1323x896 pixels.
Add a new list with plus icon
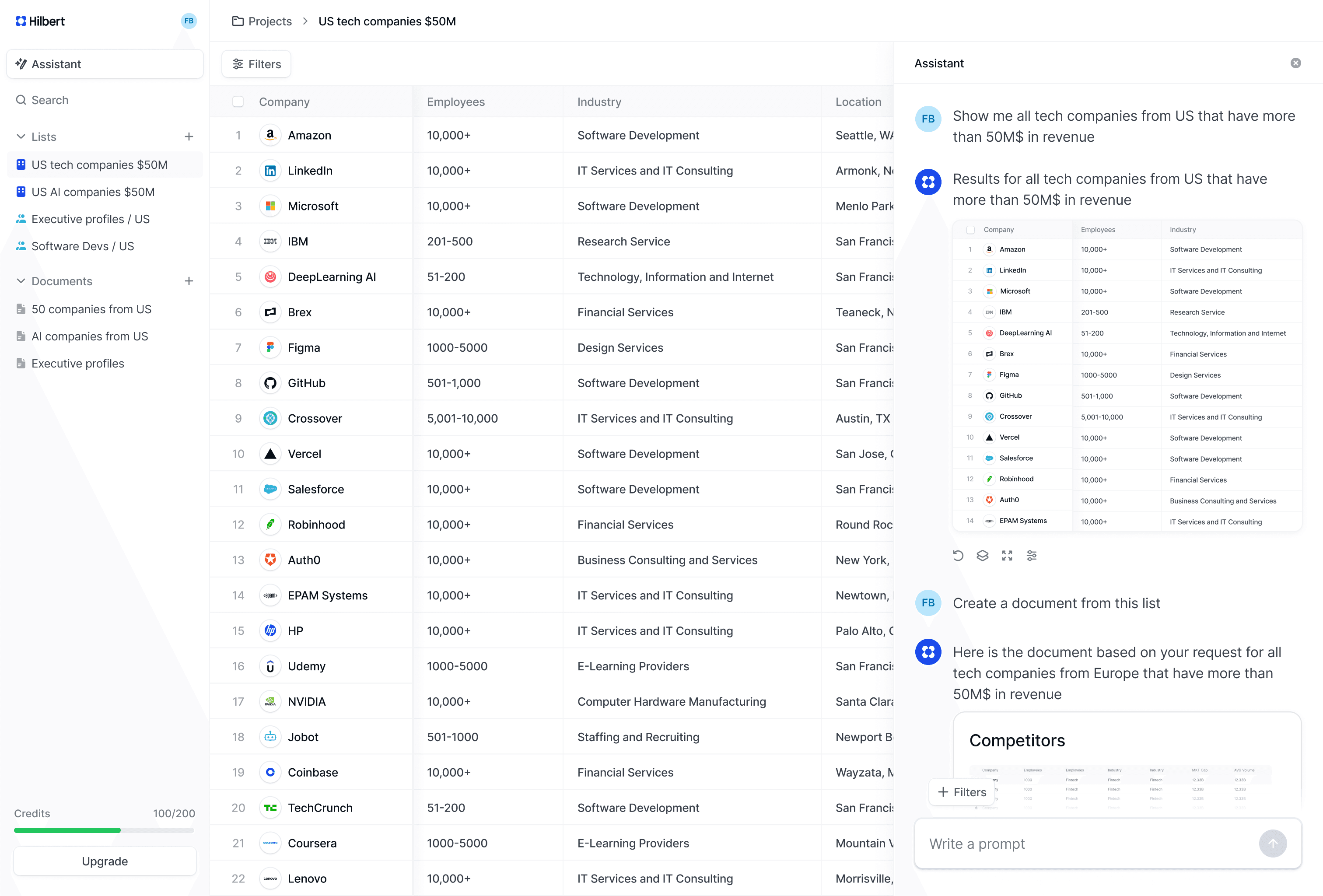(x=189, y=136)
